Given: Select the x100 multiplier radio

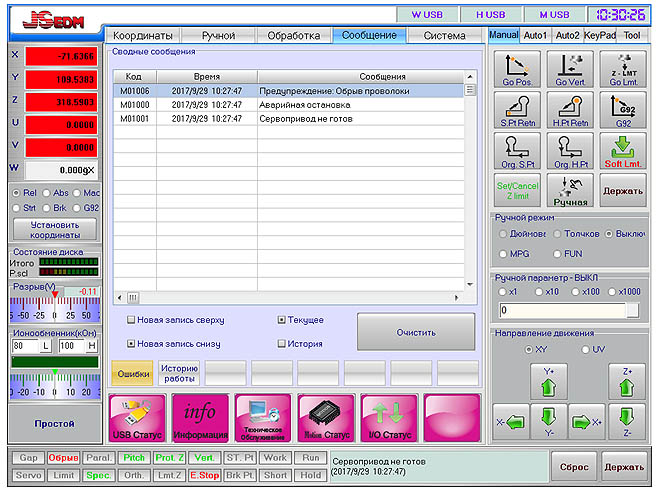Looking at the screenshot, I should [x=576, y=292].
